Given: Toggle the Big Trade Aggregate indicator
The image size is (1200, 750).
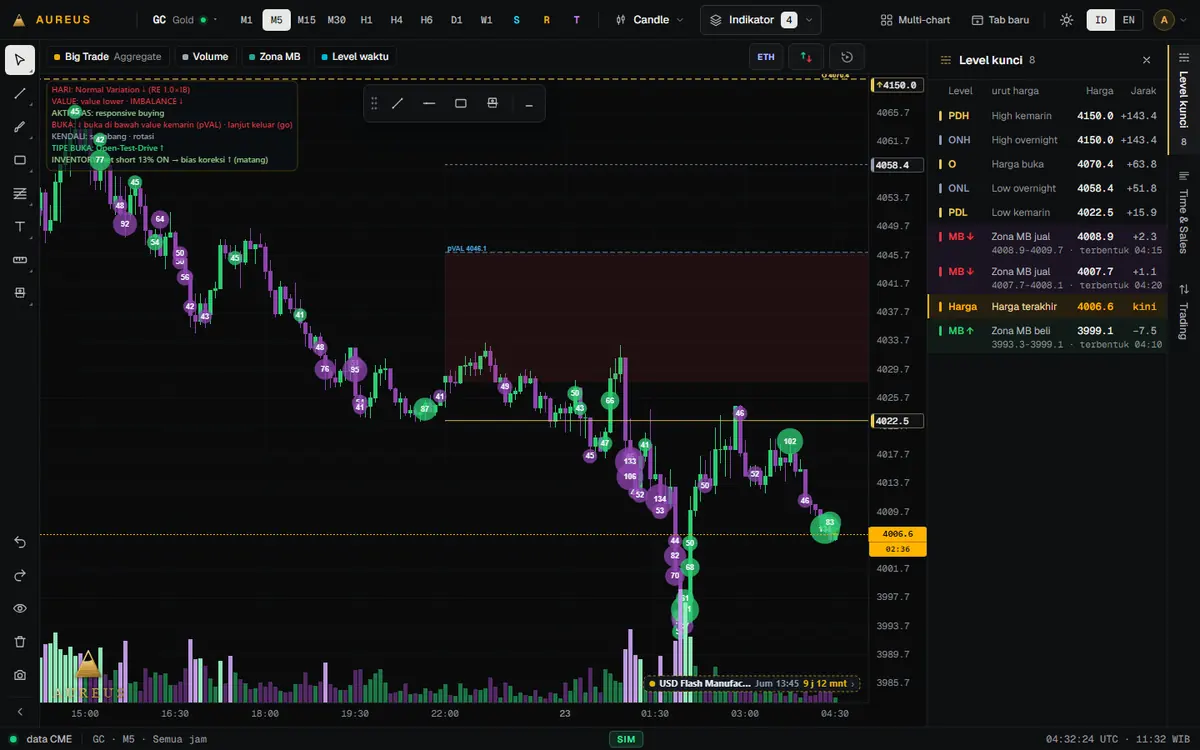Looking at the screenshot, I should [107, 57].
